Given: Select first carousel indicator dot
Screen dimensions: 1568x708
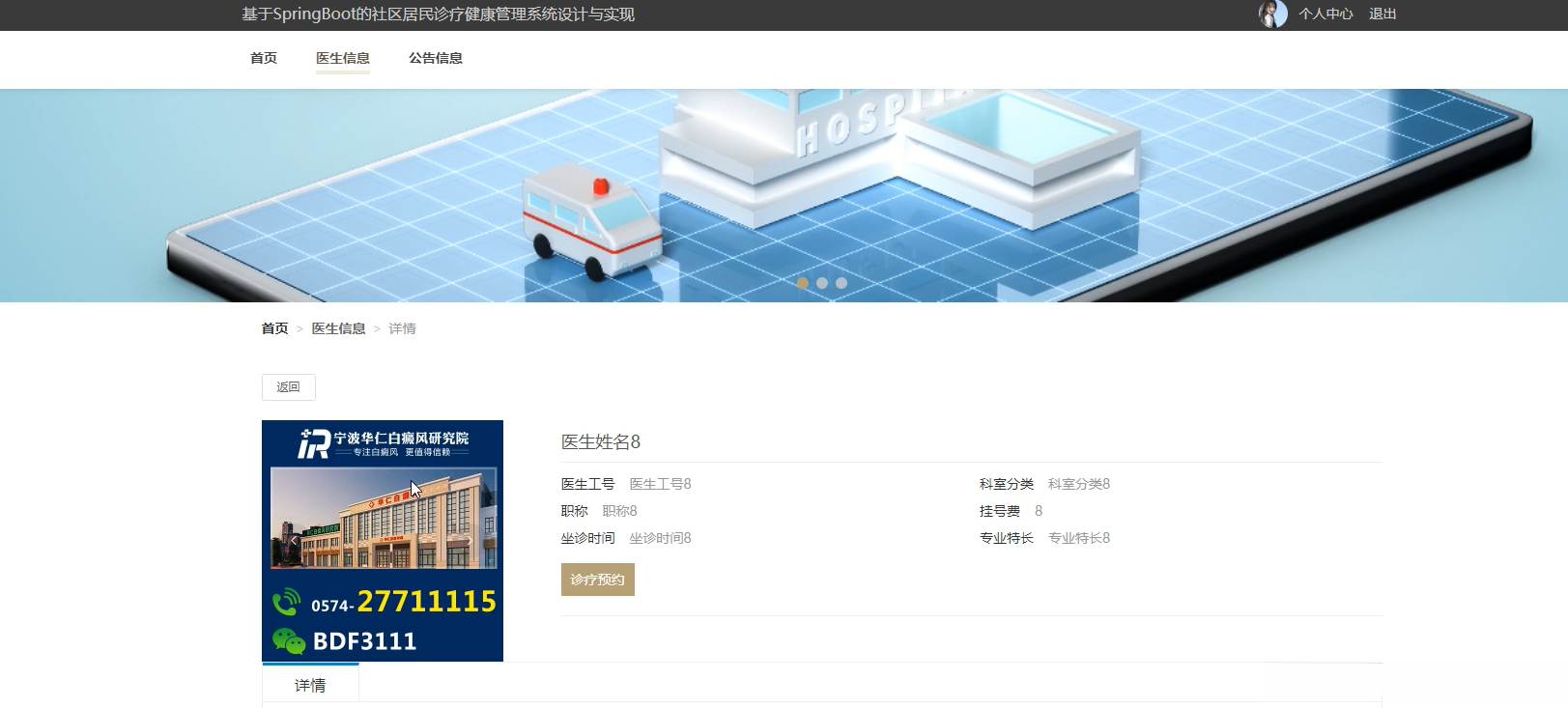Looking at the screenshot, I should 803,283.
